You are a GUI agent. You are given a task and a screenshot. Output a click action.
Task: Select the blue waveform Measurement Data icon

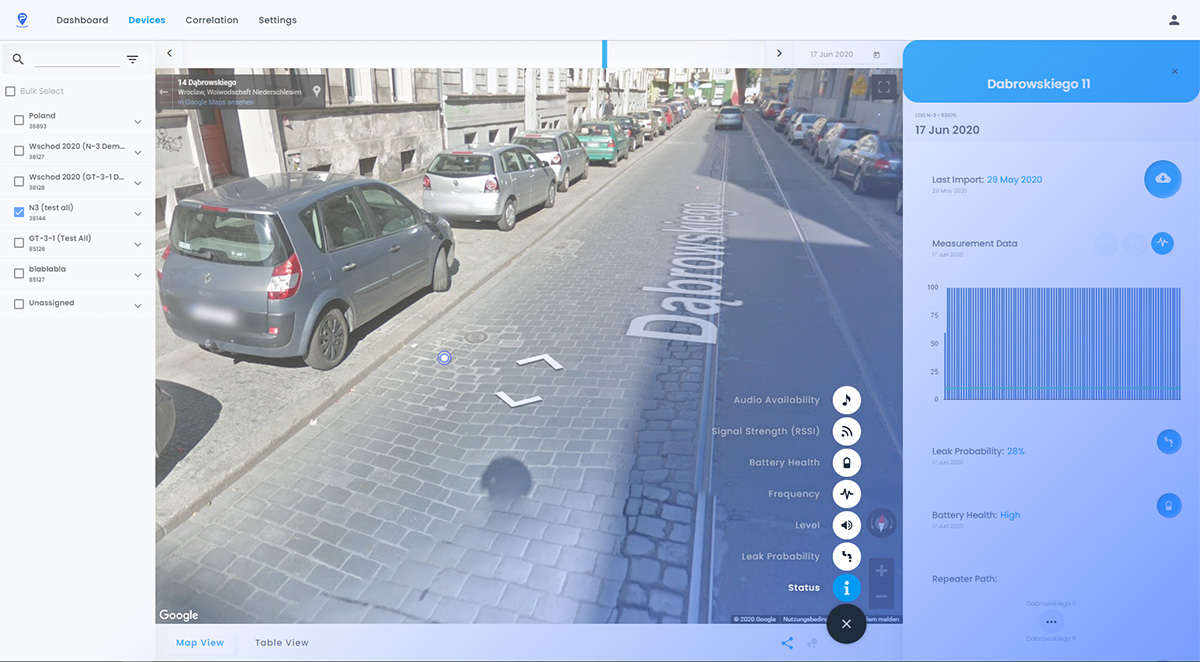pos(1162,242)
